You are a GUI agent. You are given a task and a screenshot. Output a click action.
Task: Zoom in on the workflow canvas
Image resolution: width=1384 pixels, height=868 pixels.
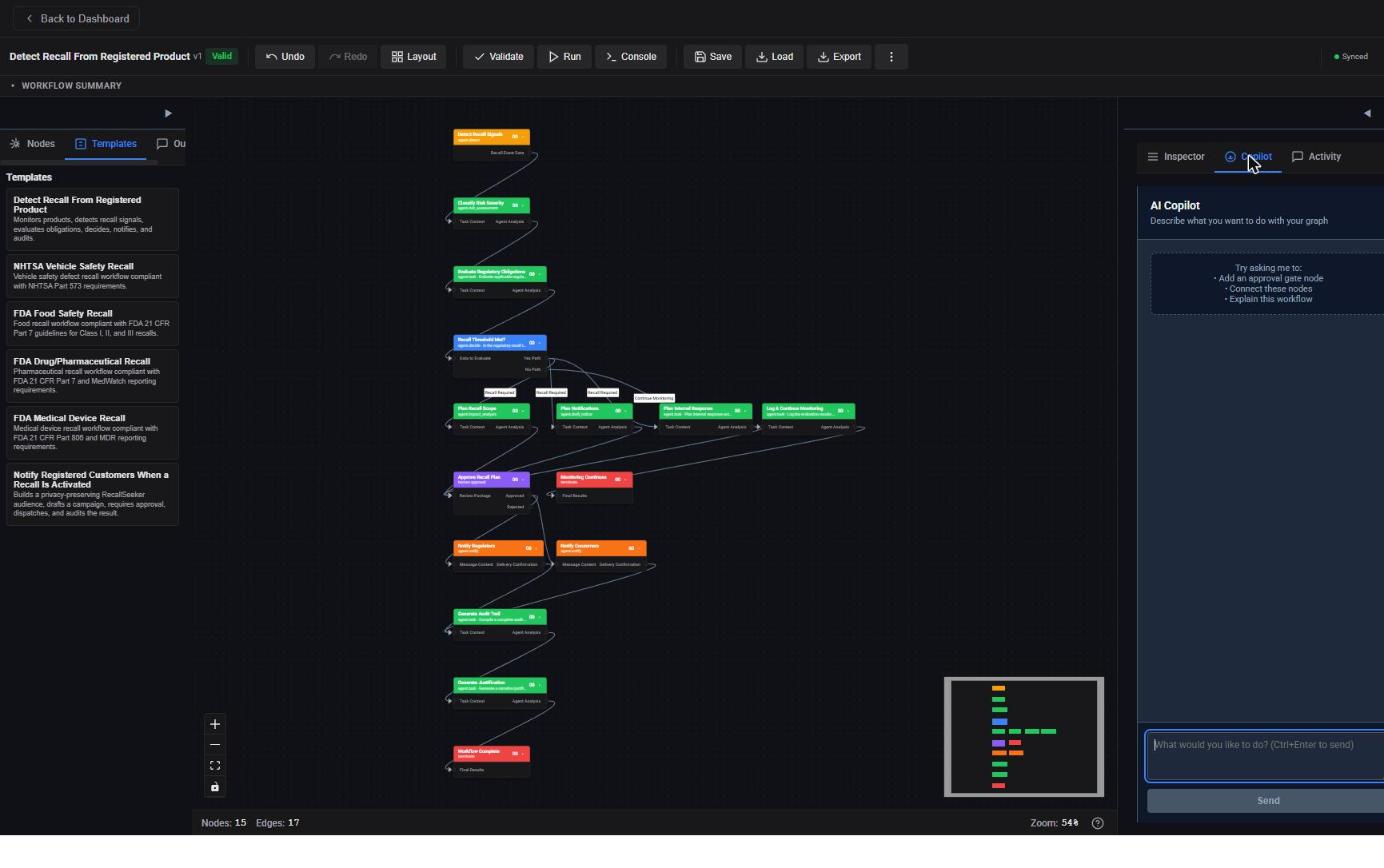click(215, 724)
